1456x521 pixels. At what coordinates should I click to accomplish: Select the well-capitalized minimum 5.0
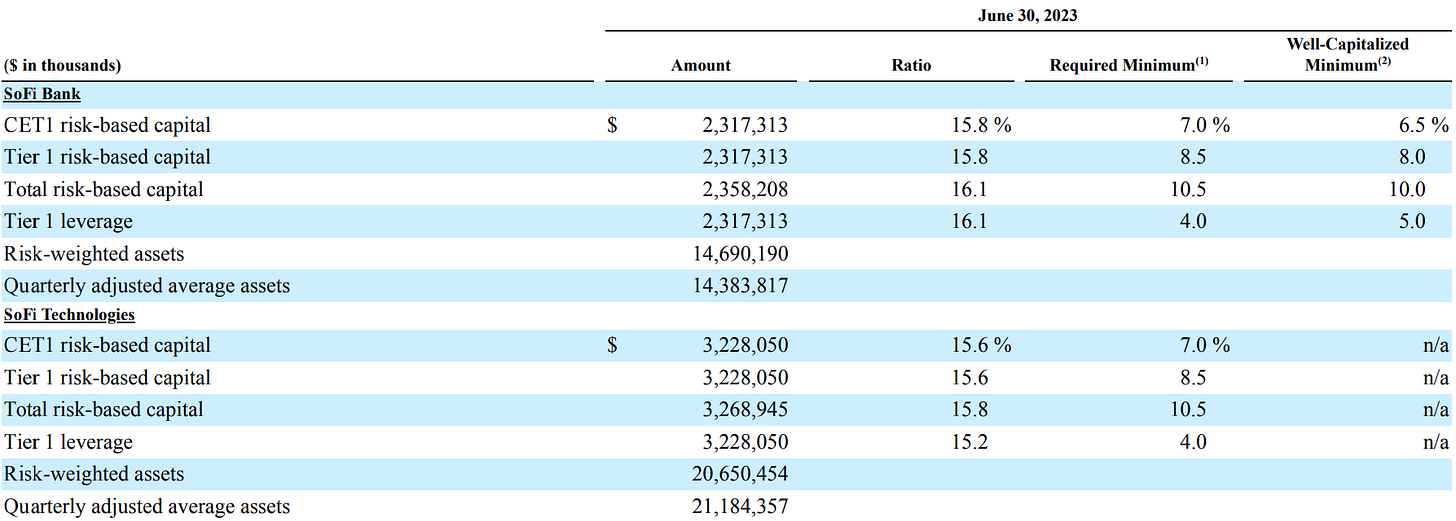click(1412, 221)
